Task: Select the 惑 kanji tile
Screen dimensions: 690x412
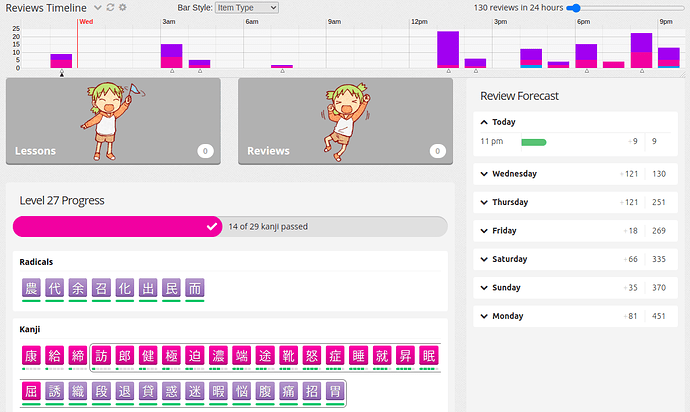Action: point(171,391)
